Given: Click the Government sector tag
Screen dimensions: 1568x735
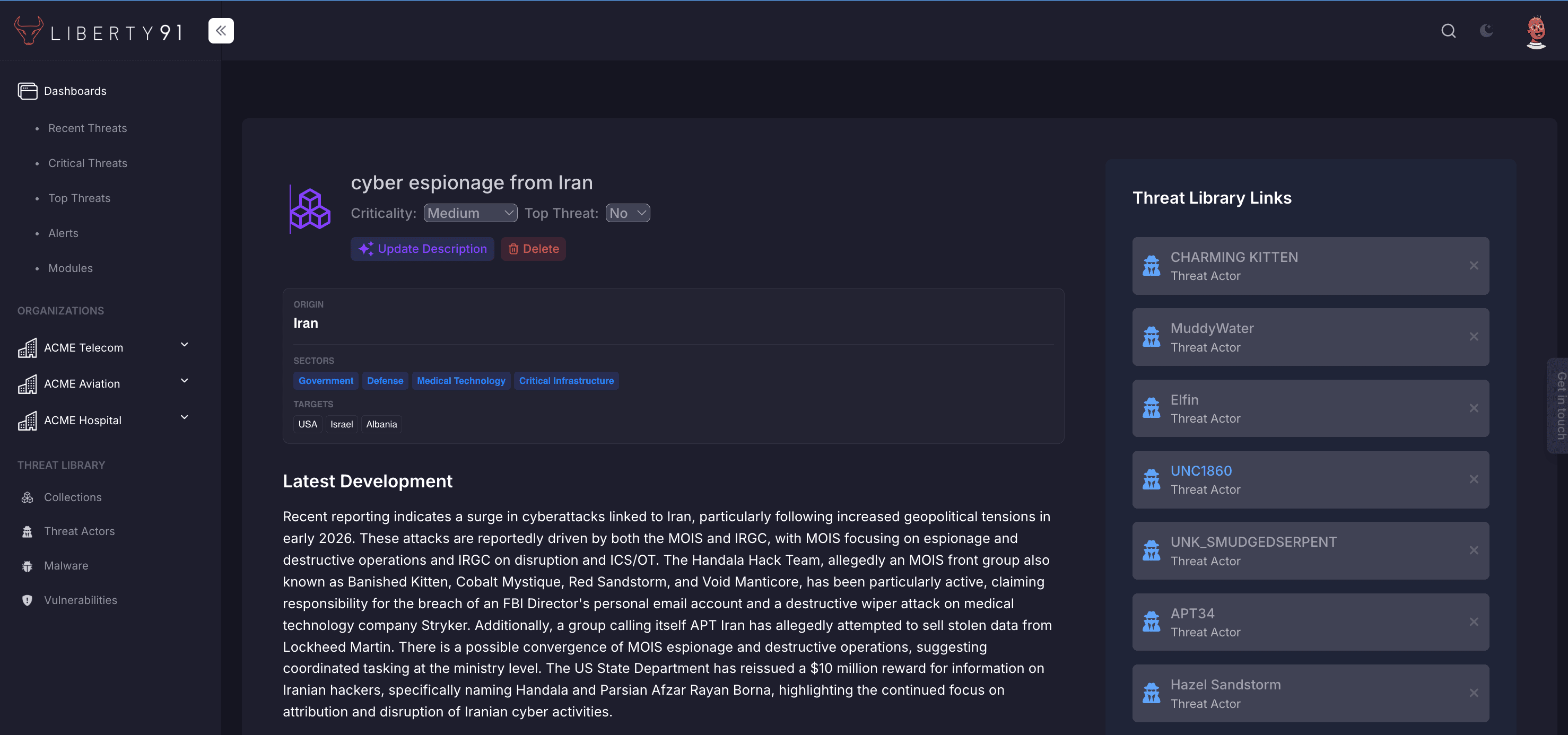Looking at the screenshot, I should [x=326, y=380].
